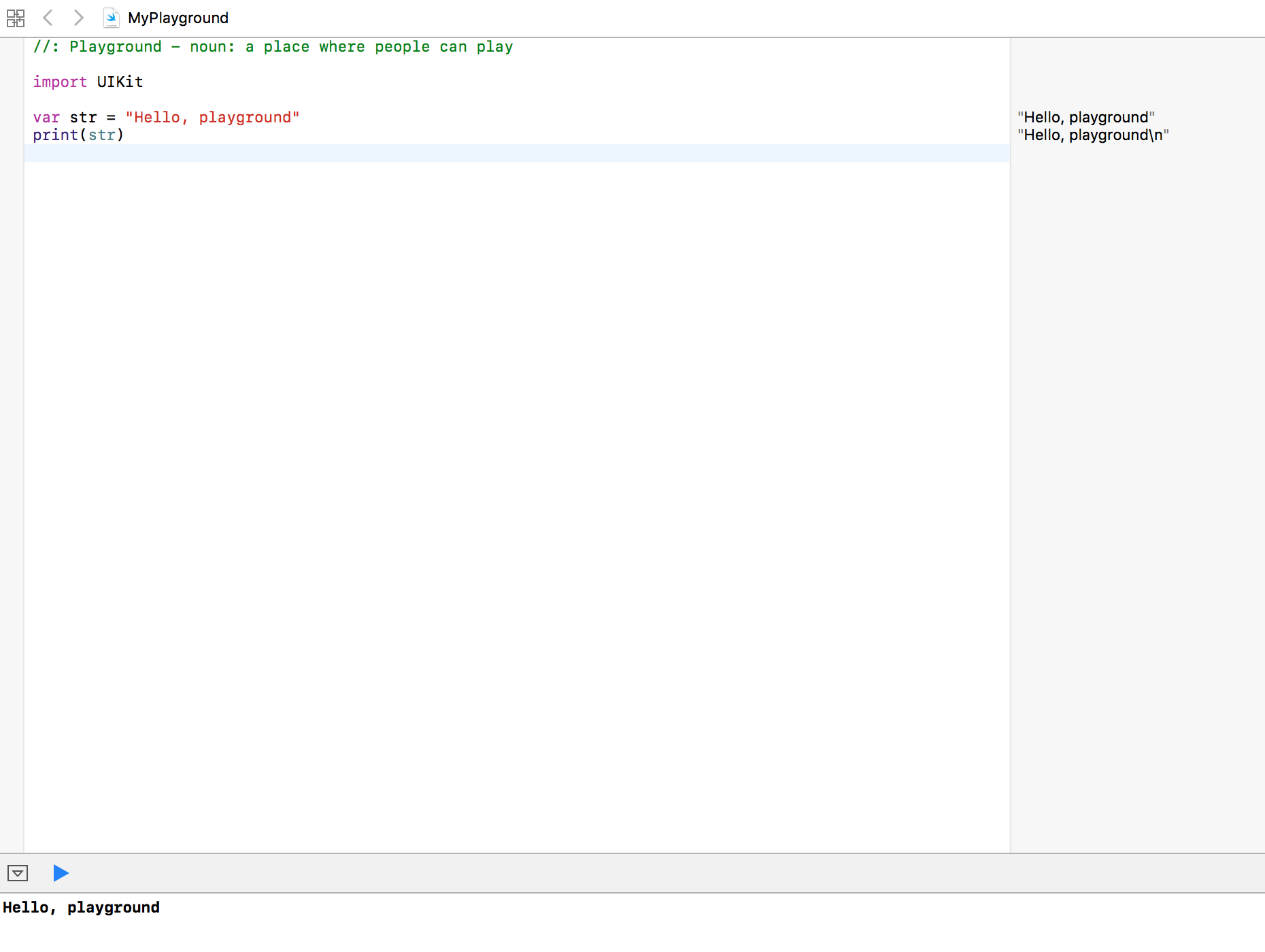This screenshot has width=1265, height=952.
Task: Click the print(str) statement
Action: click(78, 135)
